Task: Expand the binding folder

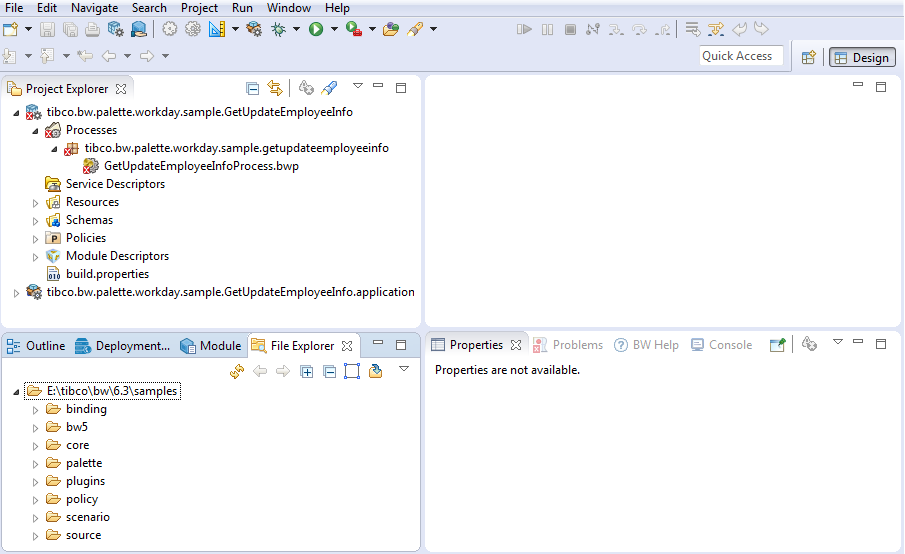Action: (35, 410)
